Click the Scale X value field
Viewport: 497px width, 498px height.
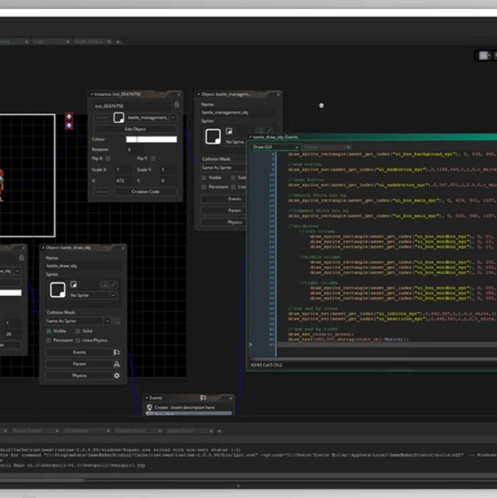[123, 170]
